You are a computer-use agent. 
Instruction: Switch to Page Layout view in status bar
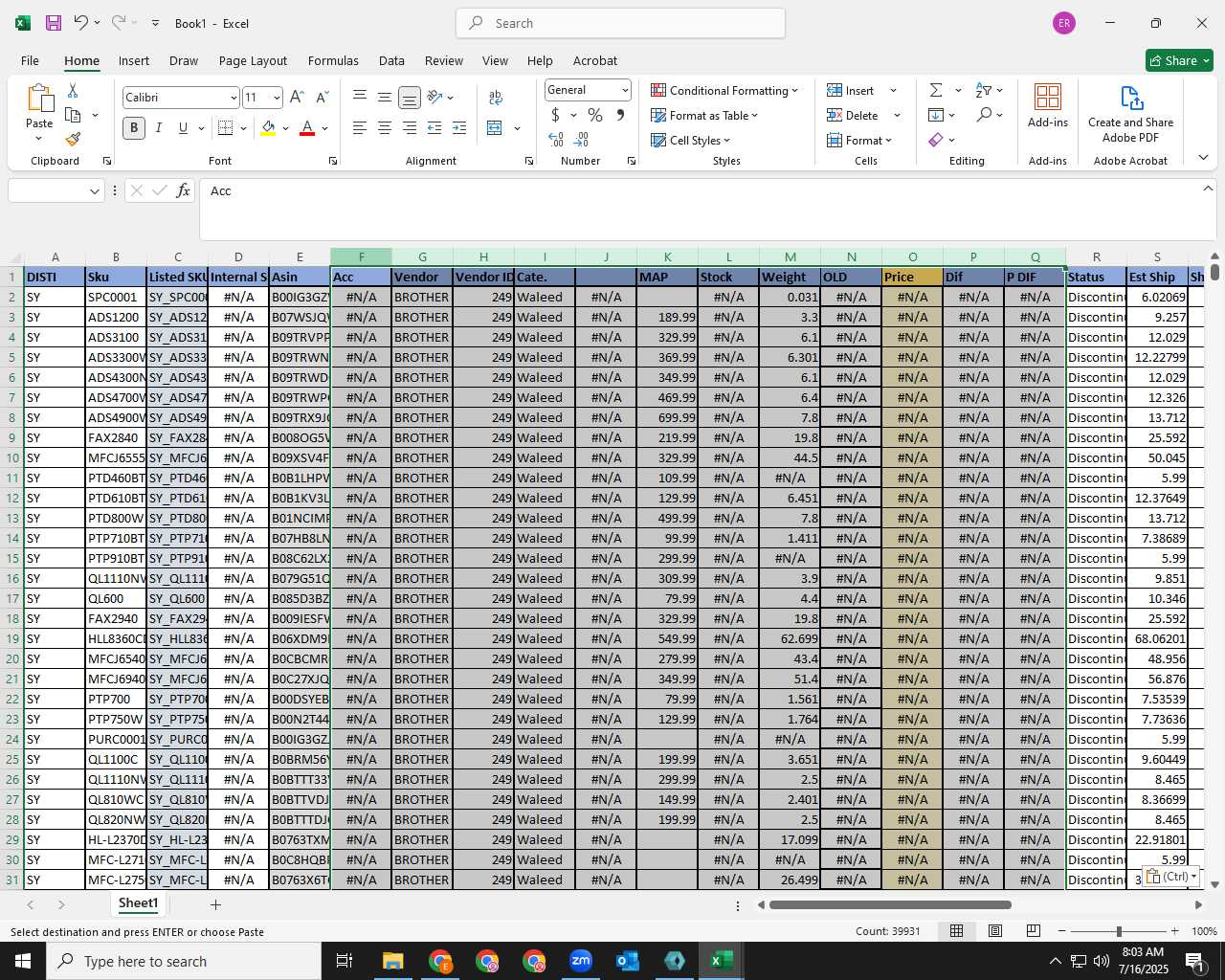pos(995,931)
